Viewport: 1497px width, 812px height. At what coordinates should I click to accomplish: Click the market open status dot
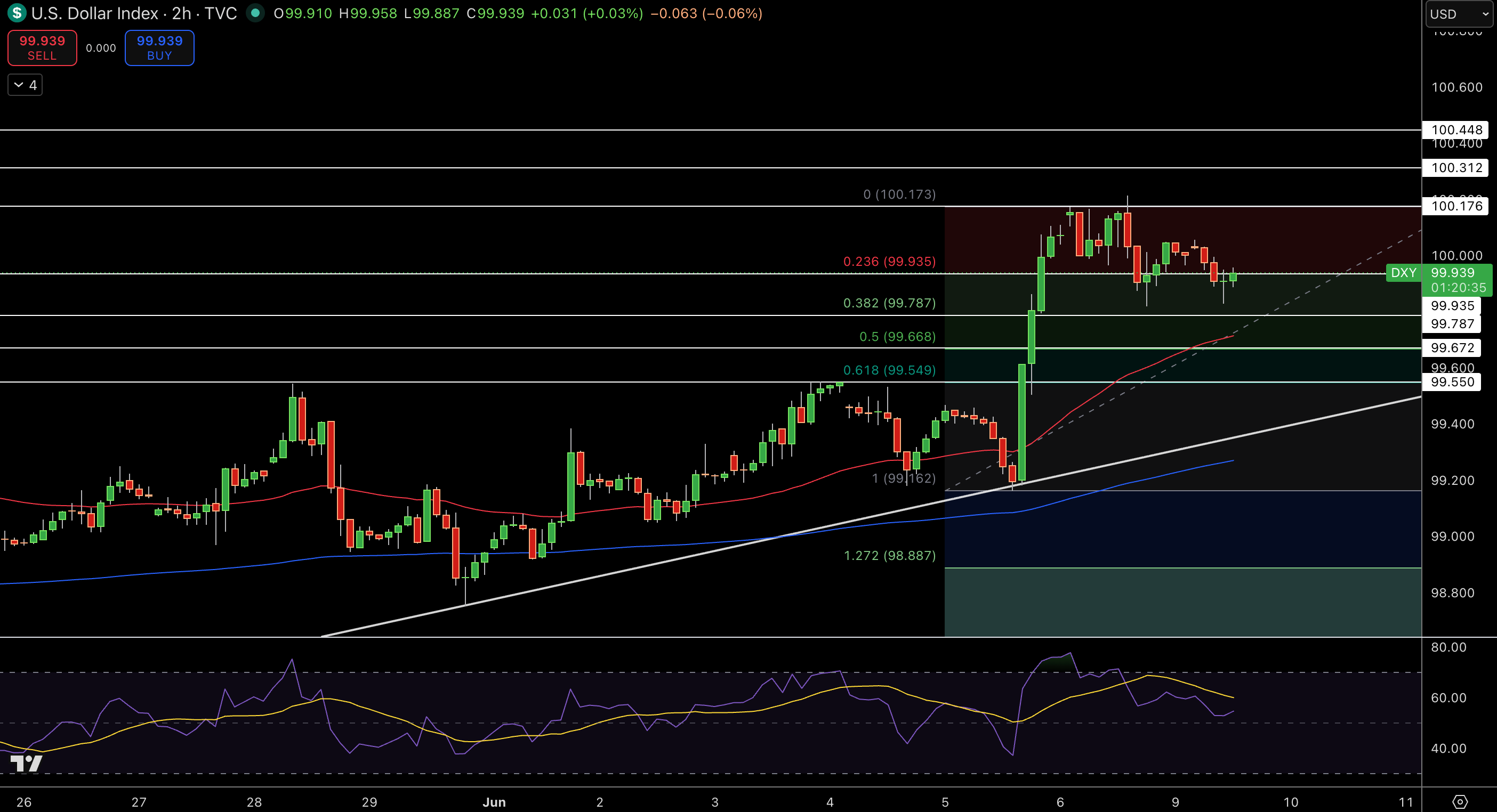[255, 13]
